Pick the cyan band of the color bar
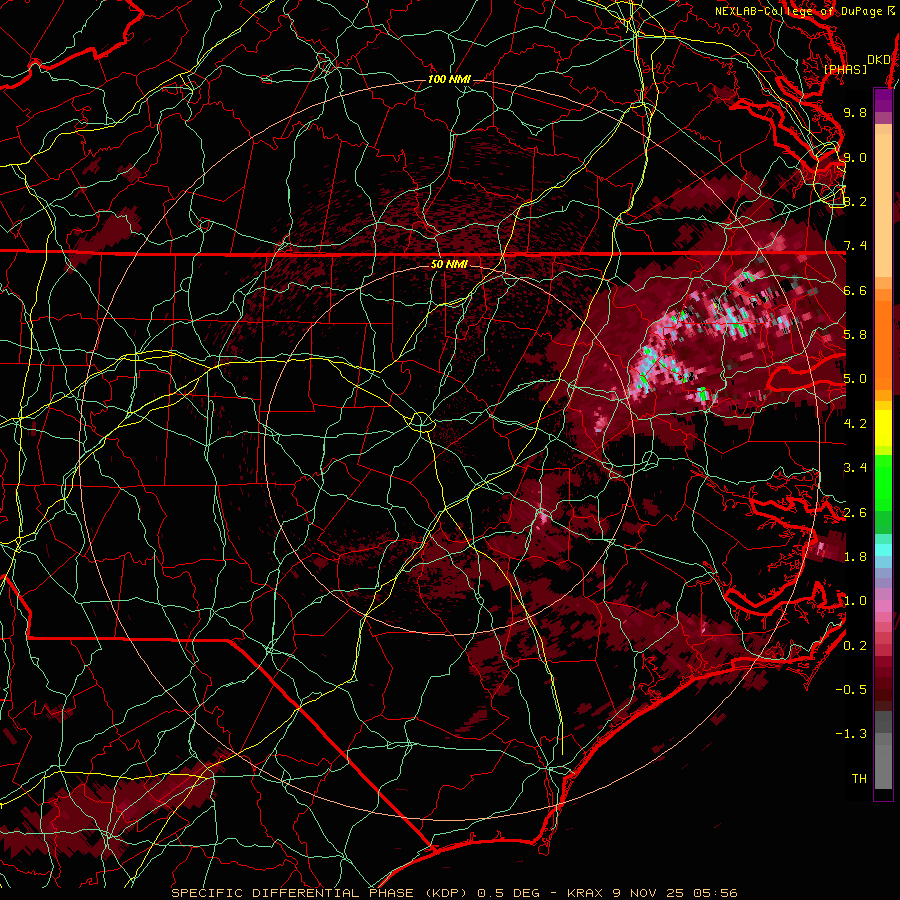 [x=883, y=550]
